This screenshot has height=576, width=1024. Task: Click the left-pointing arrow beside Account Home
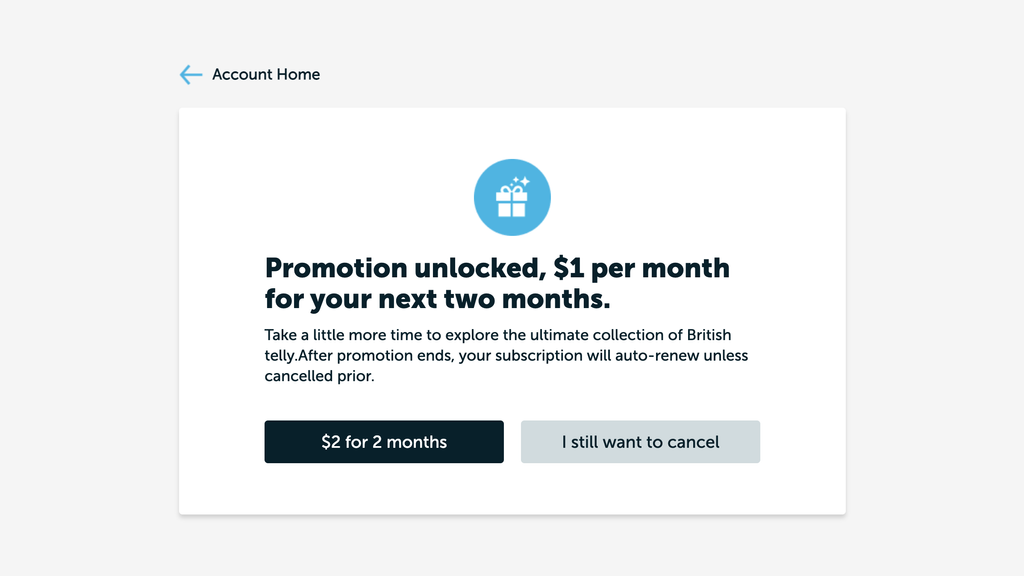point(190,74)
